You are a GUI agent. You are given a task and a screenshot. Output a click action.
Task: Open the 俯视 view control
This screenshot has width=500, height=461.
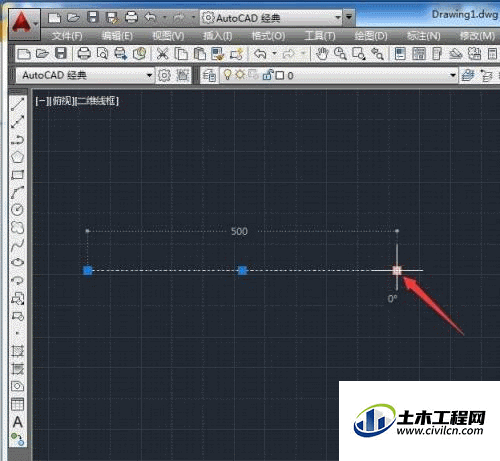coord(62,101)
